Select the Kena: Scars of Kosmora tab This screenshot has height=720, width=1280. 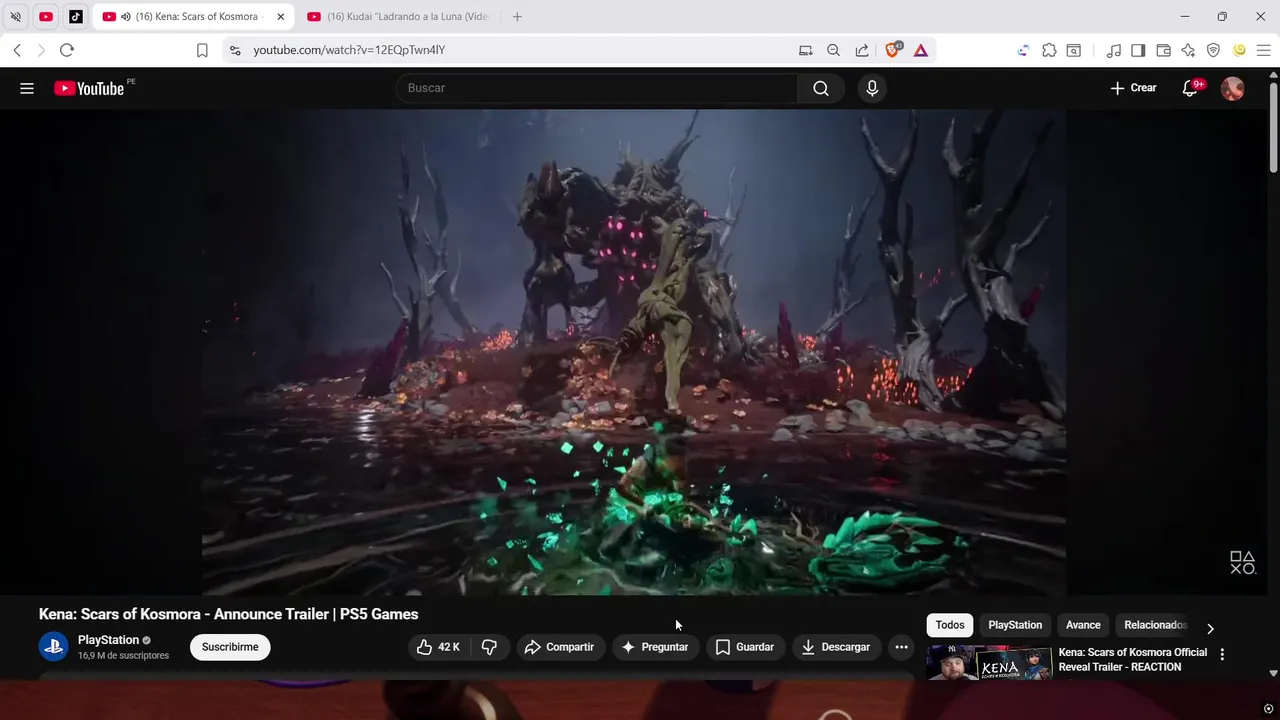[195, 16]
